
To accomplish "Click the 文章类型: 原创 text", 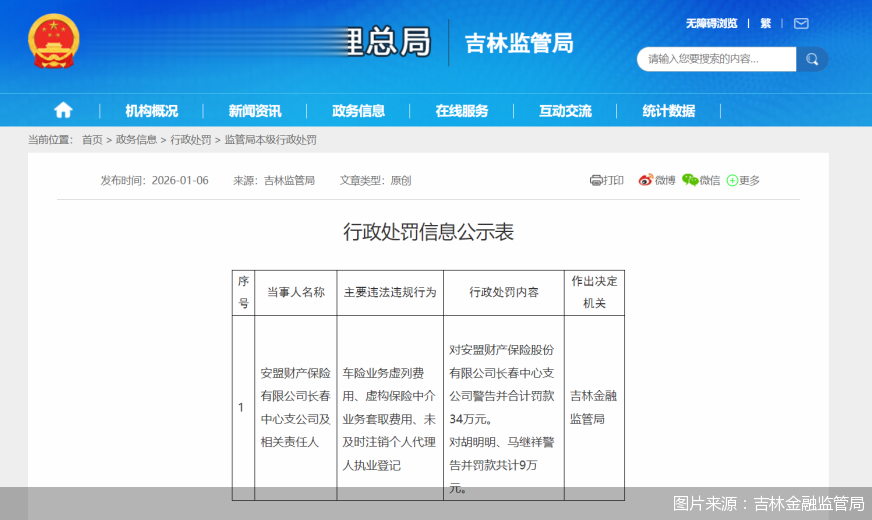I will 375,180.
